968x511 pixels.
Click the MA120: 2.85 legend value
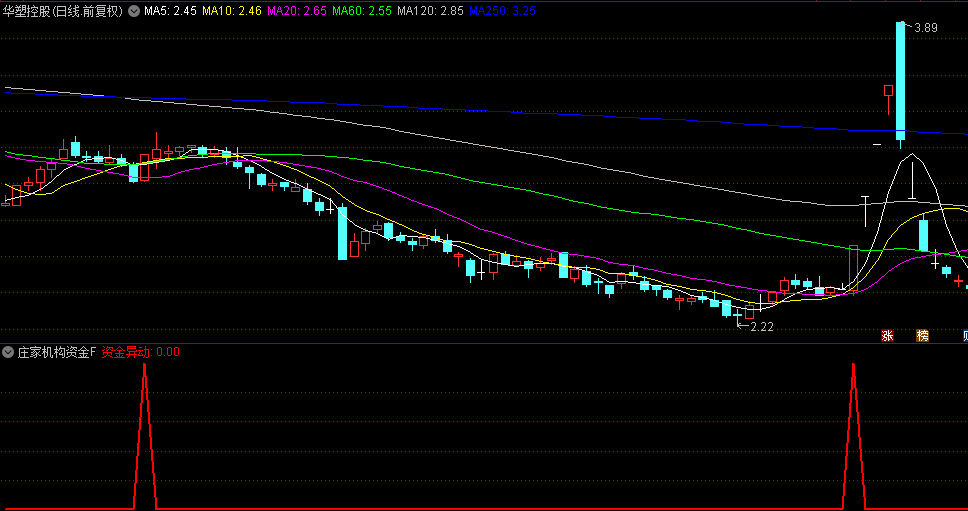tap(430, 10)
